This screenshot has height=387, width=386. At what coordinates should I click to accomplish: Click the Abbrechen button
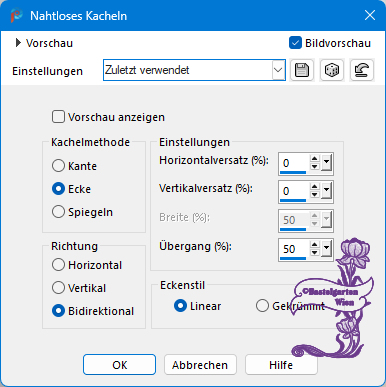[200, 365]
